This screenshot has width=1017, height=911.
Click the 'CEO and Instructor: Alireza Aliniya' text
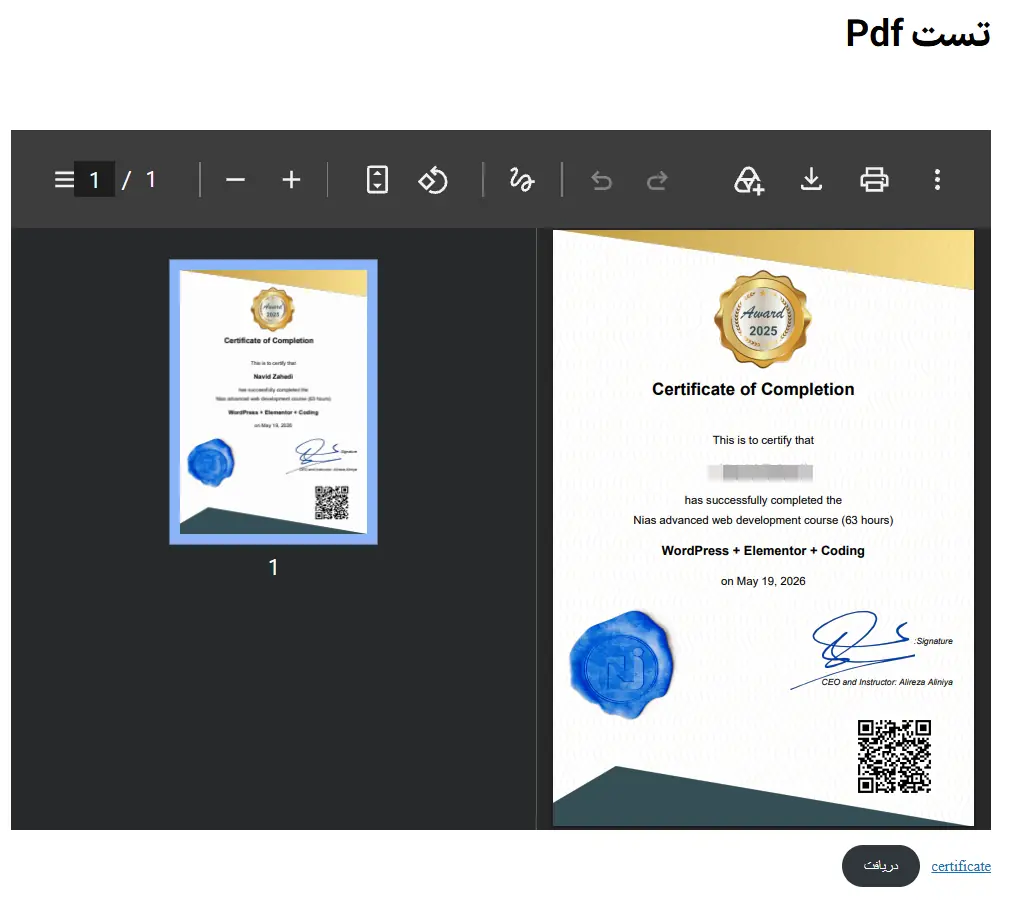(x=887, y=682)
